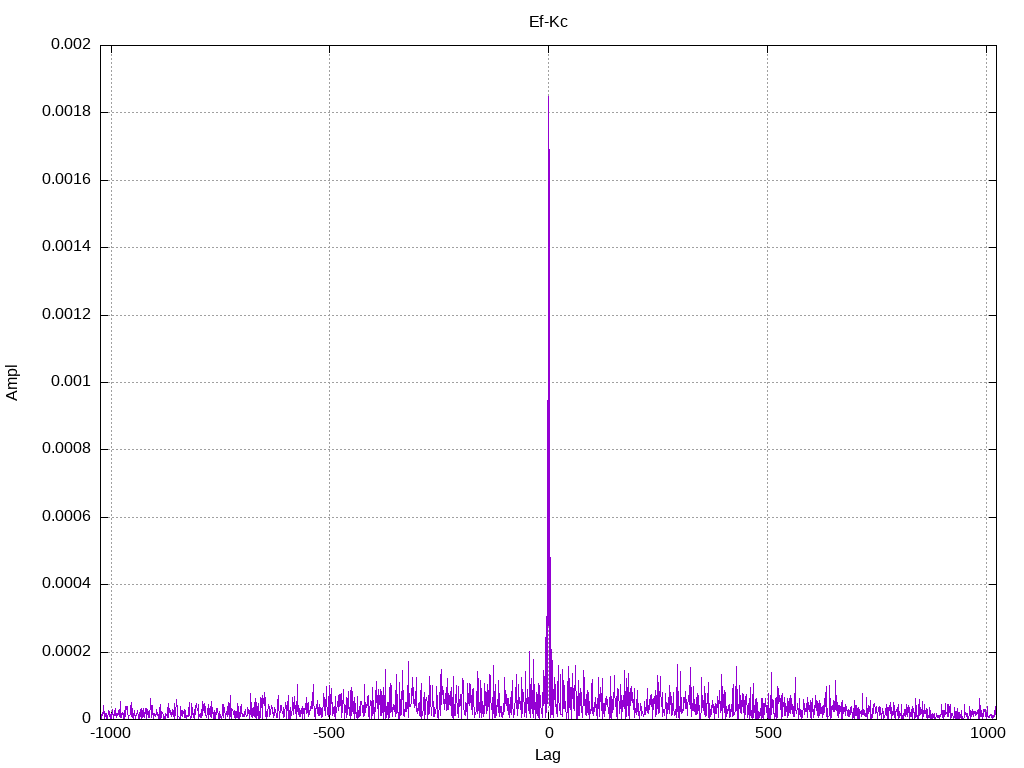1024x768 pixels.
Task: Select the 0.0006 y-axis tick label
Action: (x=66, y=517)
